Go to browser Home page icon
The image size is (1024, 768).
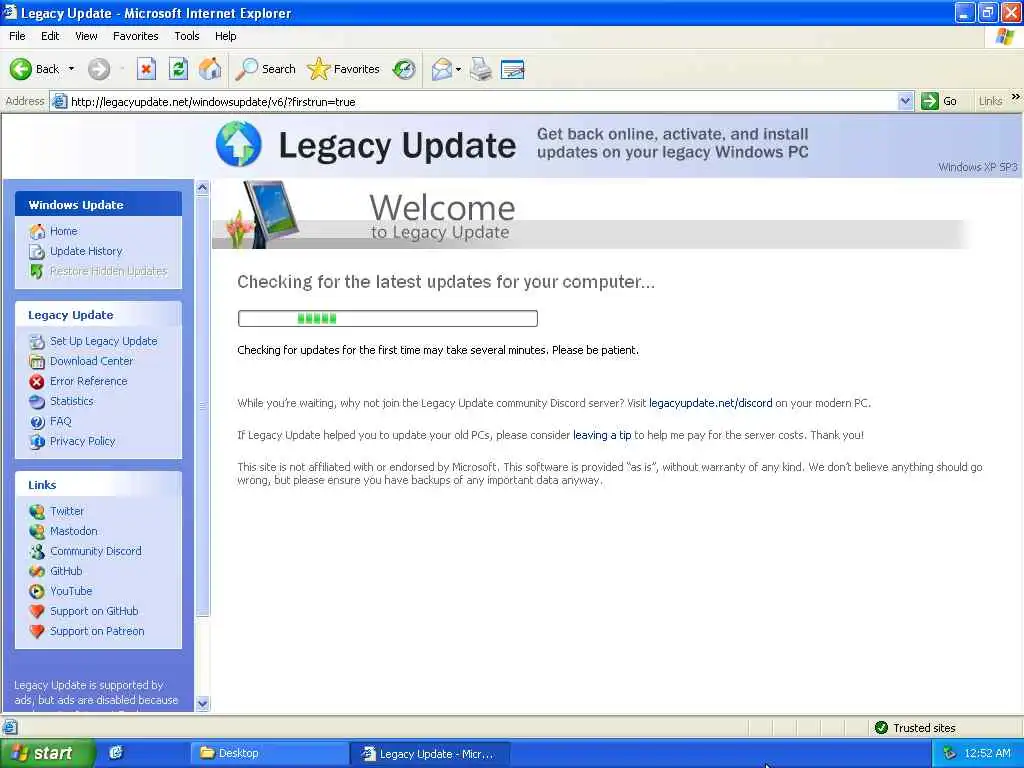[210, 69]
